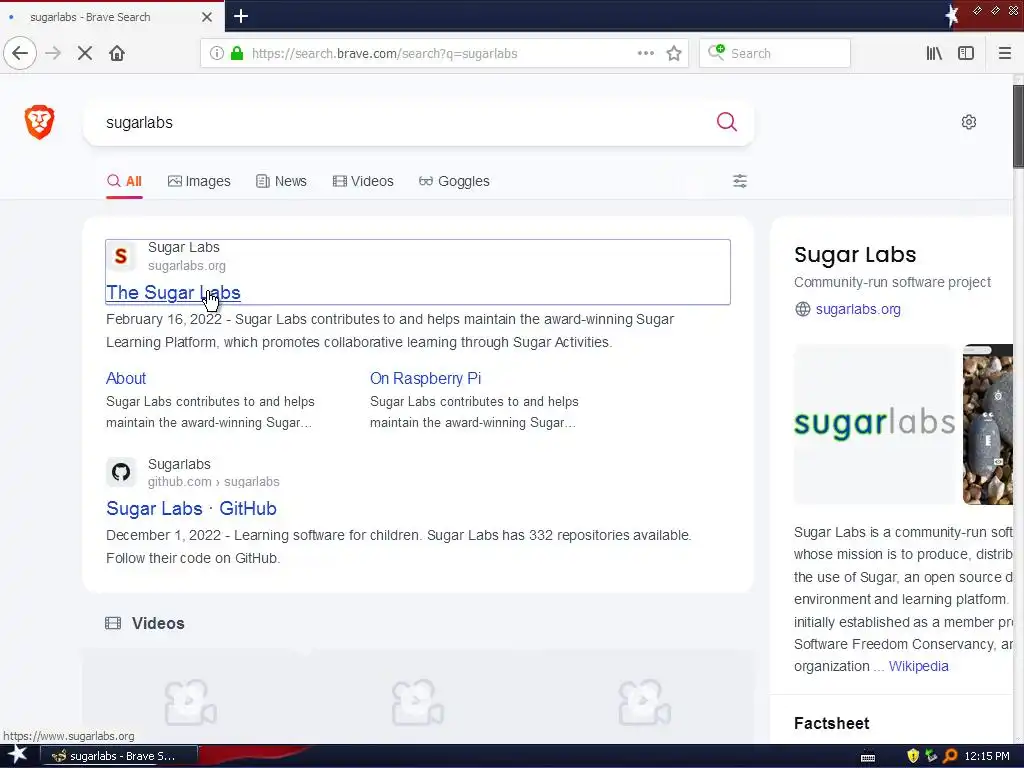Close the sugarlabs Brave Search tab
The width and height of the screenshot is (1024, 768).
coord(206,17)
